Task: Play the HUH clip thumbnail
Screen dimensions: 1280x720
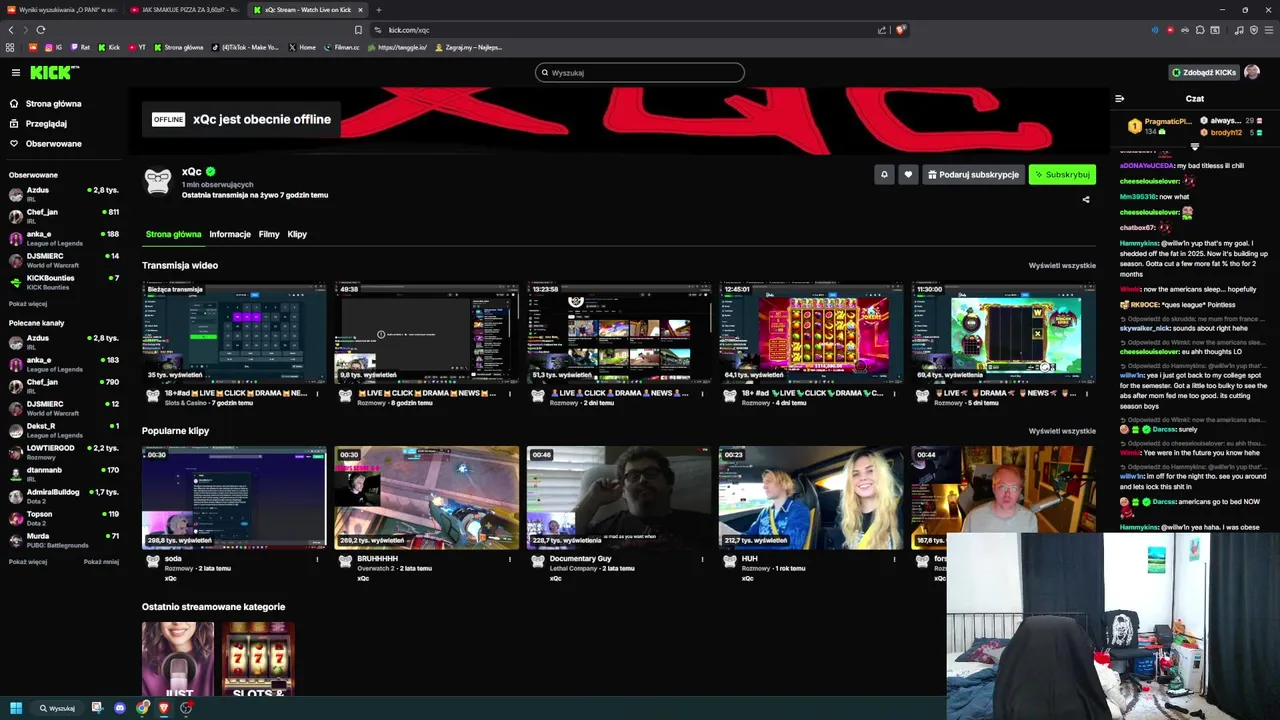Action: coord(811,498)
